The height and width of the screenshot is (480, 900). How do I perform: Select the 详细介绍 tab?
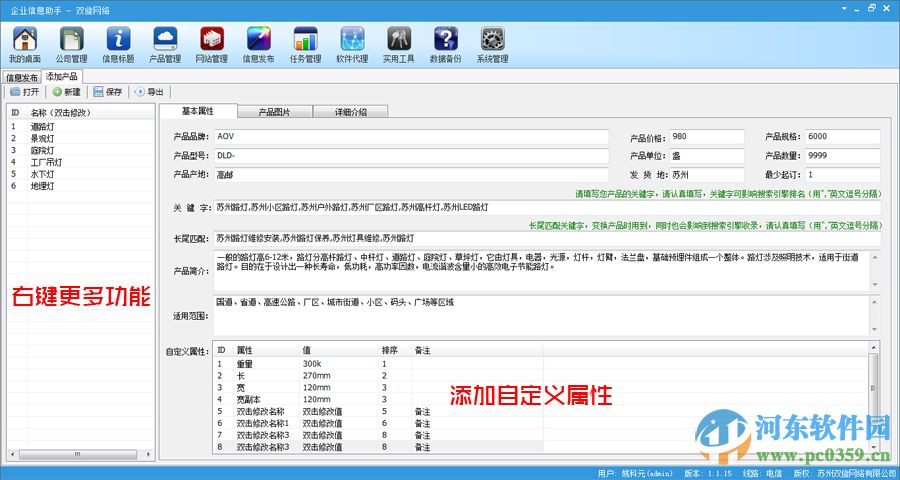351,112
